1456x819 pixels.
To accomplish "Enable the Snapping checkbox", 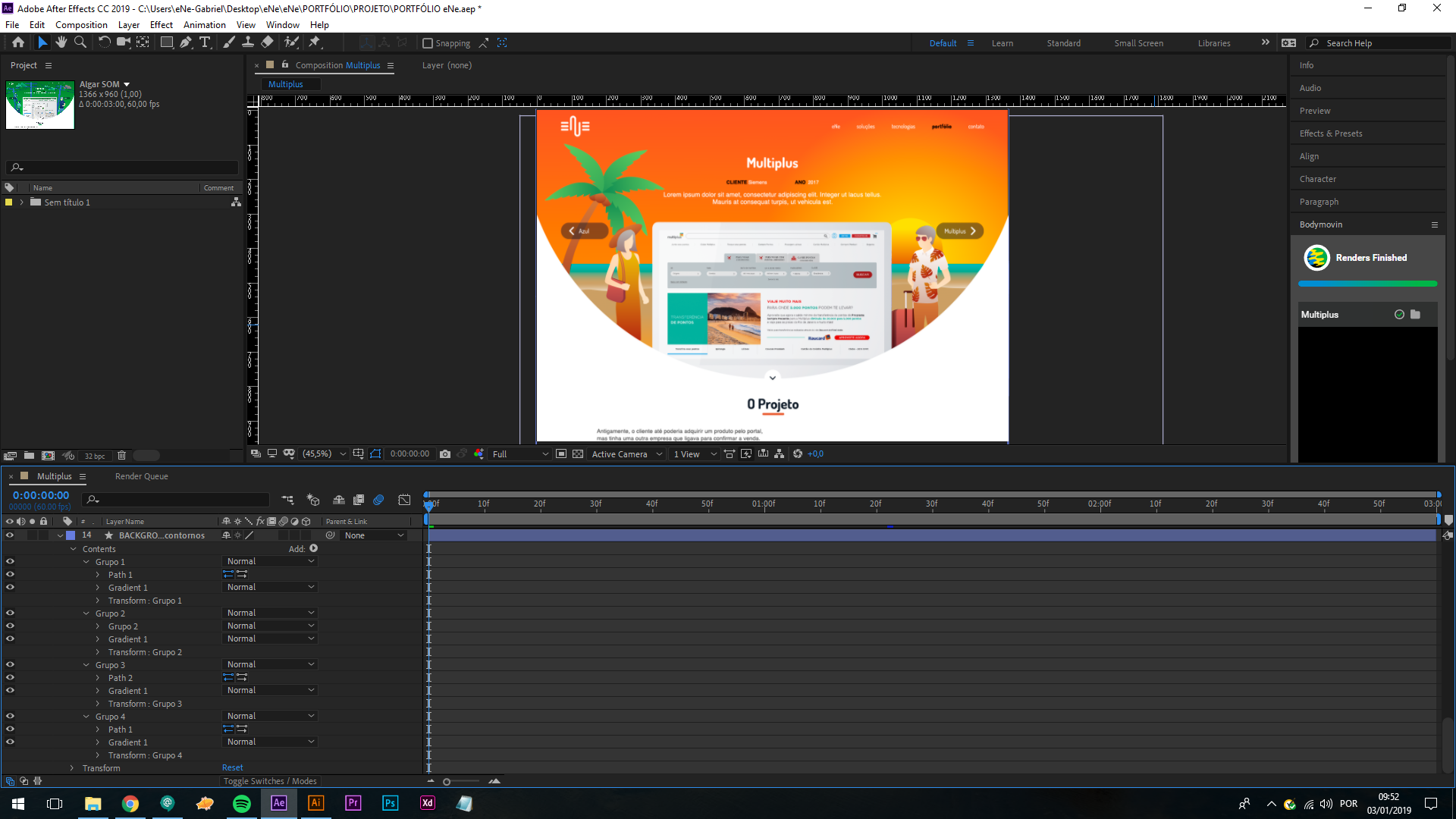I will coord(427,43).
